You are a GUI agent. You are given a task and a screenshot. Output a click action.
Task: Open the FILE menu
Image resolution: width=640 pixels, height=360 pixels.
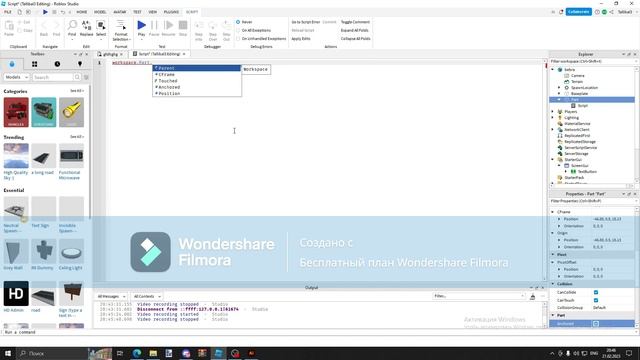click(x=8, y=12)
